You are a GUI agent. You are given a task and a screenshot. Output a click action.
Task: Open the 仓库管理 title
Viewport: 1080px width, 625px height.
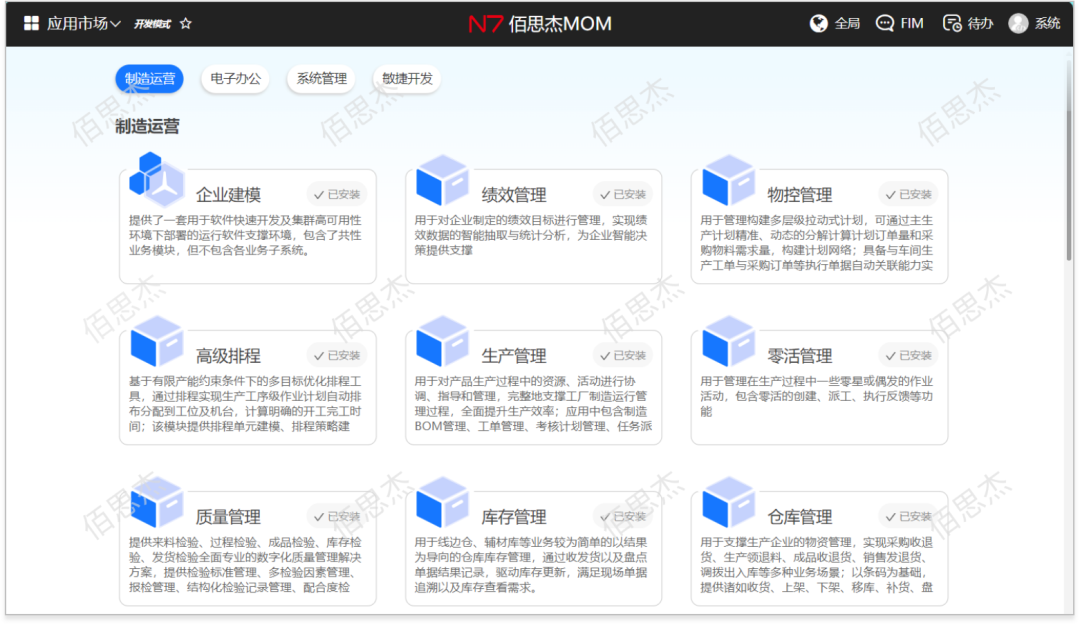[800, 517]
